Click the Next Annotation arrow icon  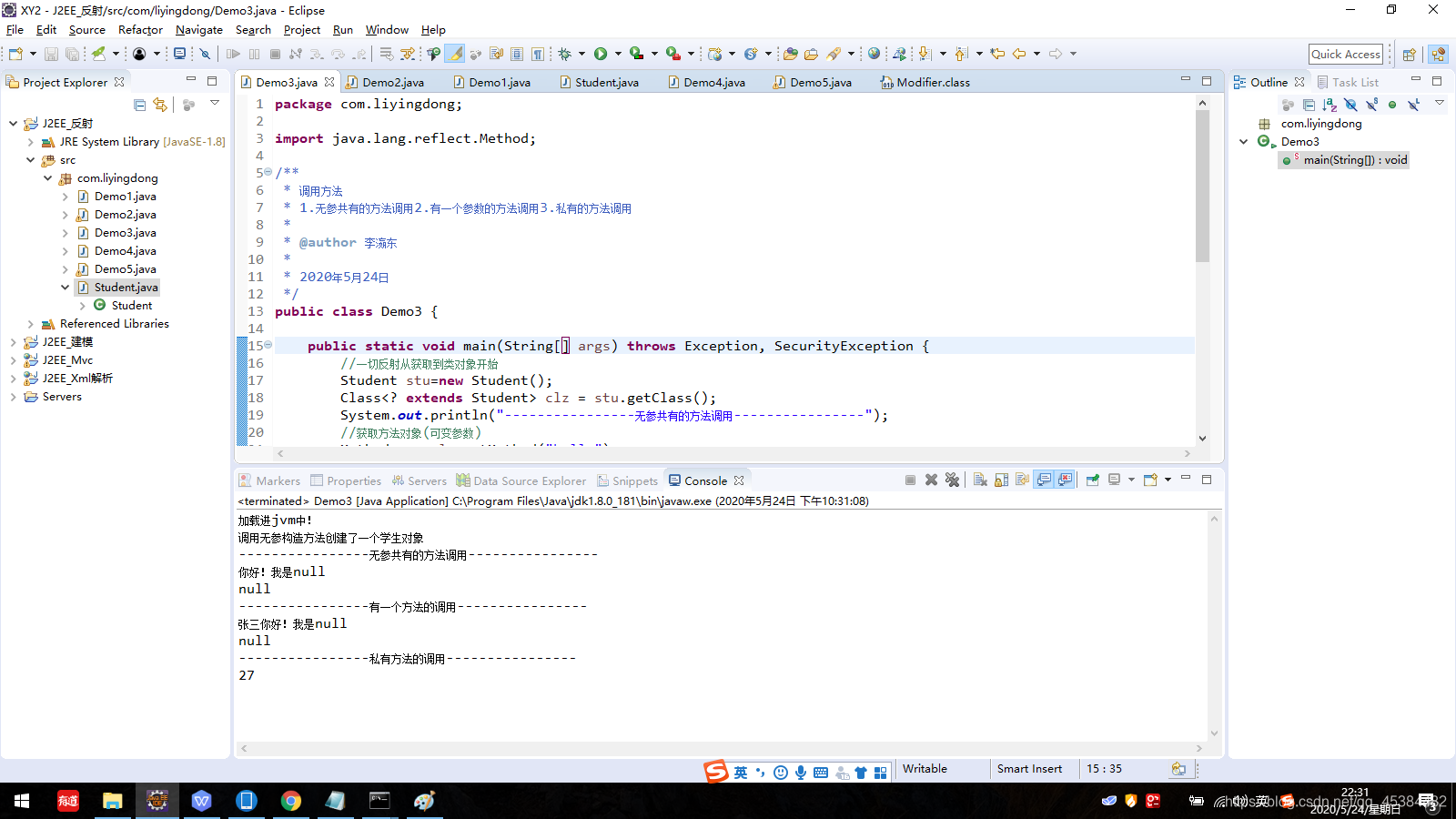tap(925, 54)
